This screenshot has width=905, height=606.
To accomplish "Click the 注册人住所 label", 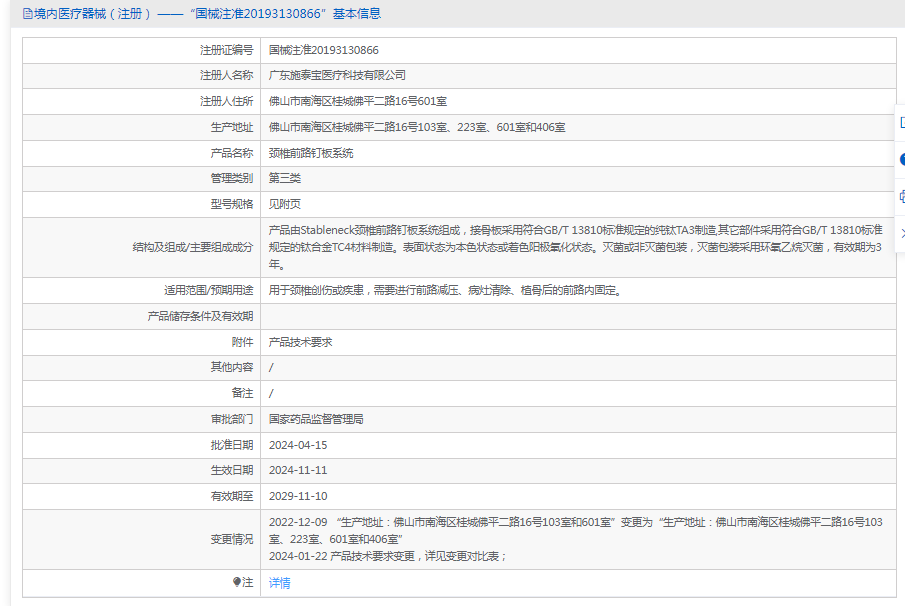I will pos(227,101).
